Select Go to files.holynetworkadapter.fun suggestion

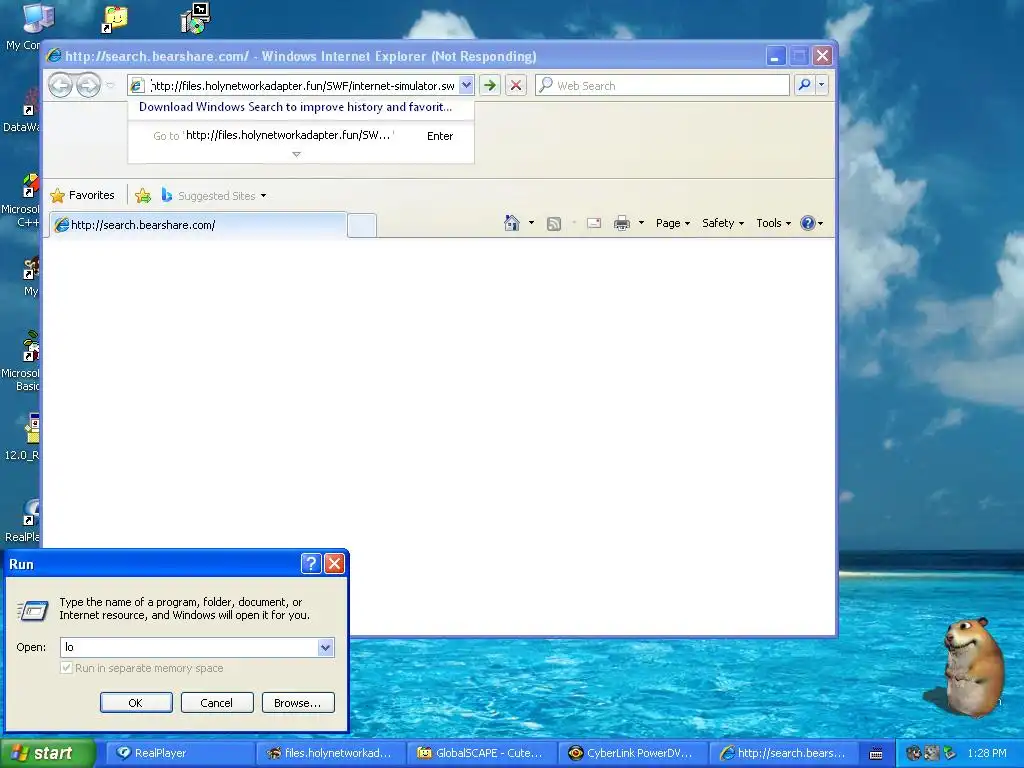click(300, 136)
